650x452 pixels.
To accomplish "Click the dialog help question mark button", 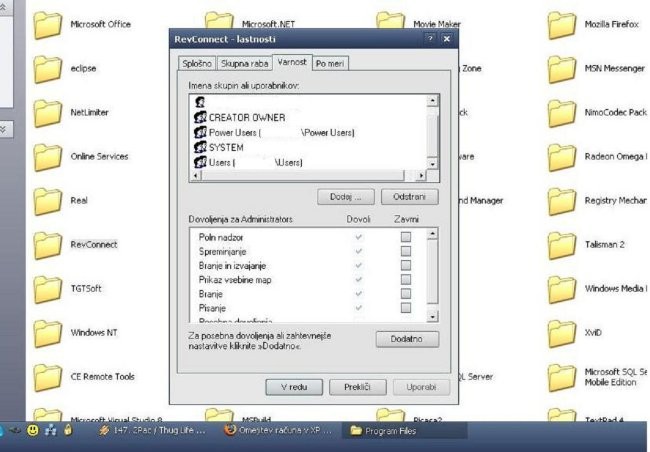I will tap(430, 39).
